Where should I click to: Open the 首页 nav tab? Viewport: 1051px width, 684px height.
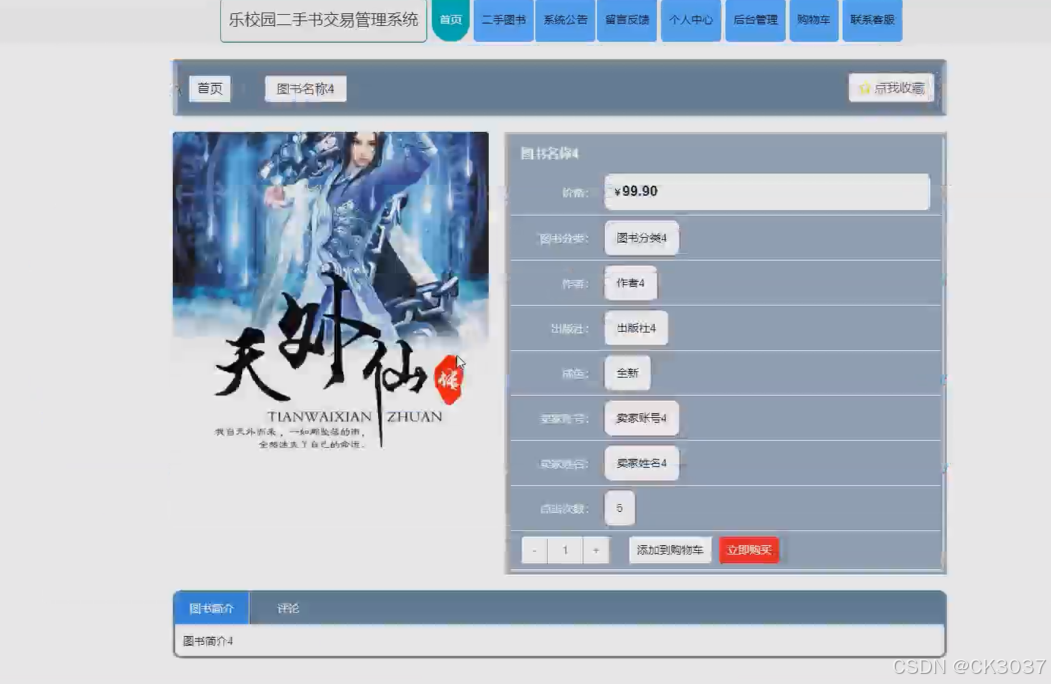coord(450,20)
